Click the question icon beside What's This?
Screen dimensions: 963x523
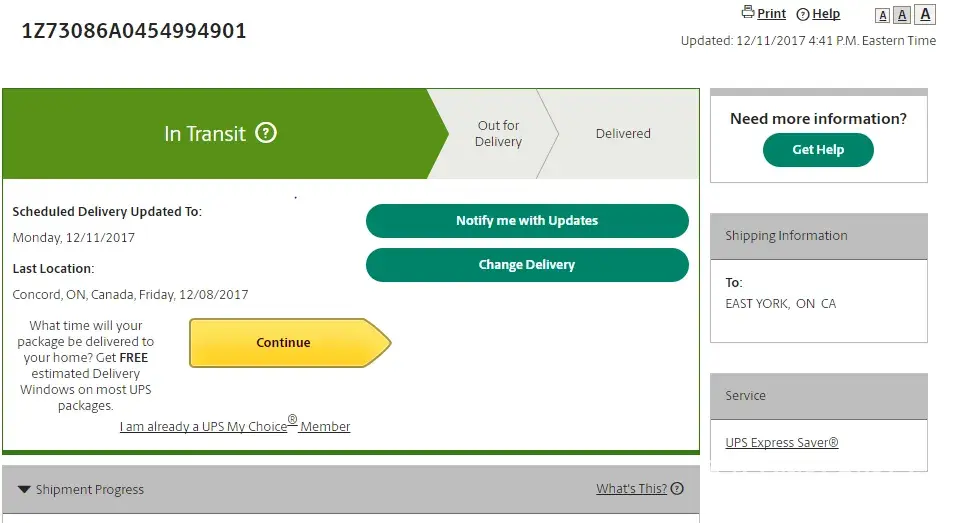[x=677, y=489]
